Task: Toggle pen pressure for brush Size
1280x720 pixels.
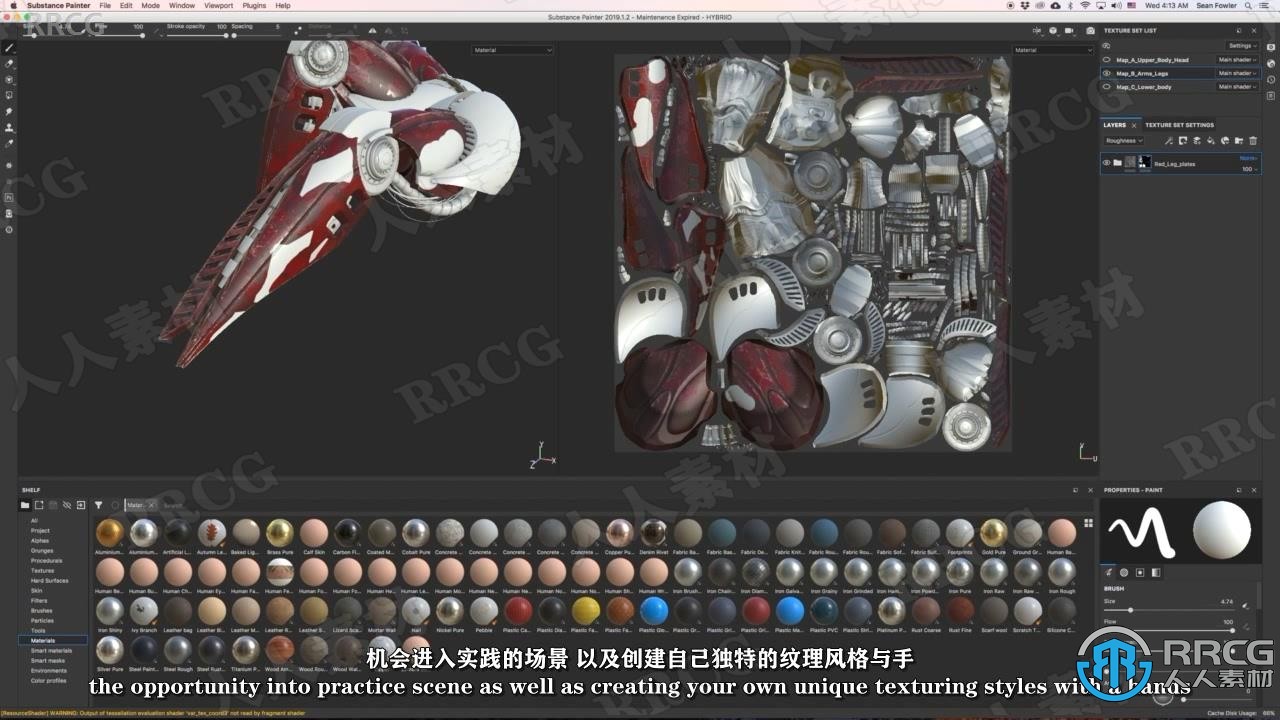Action: [1245, 605]
